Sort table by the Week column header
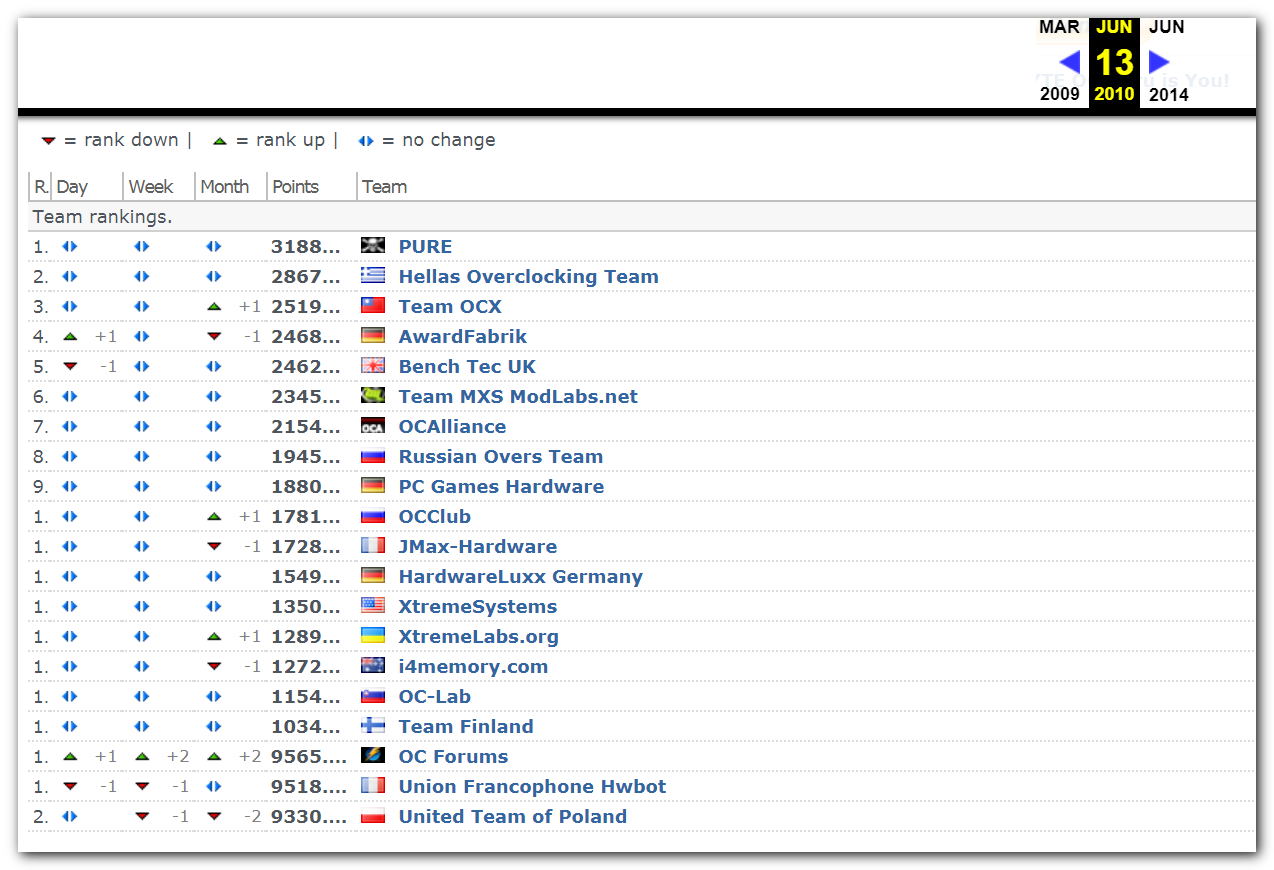This screenshot has width=1274, height=870. tap(150, 187)
